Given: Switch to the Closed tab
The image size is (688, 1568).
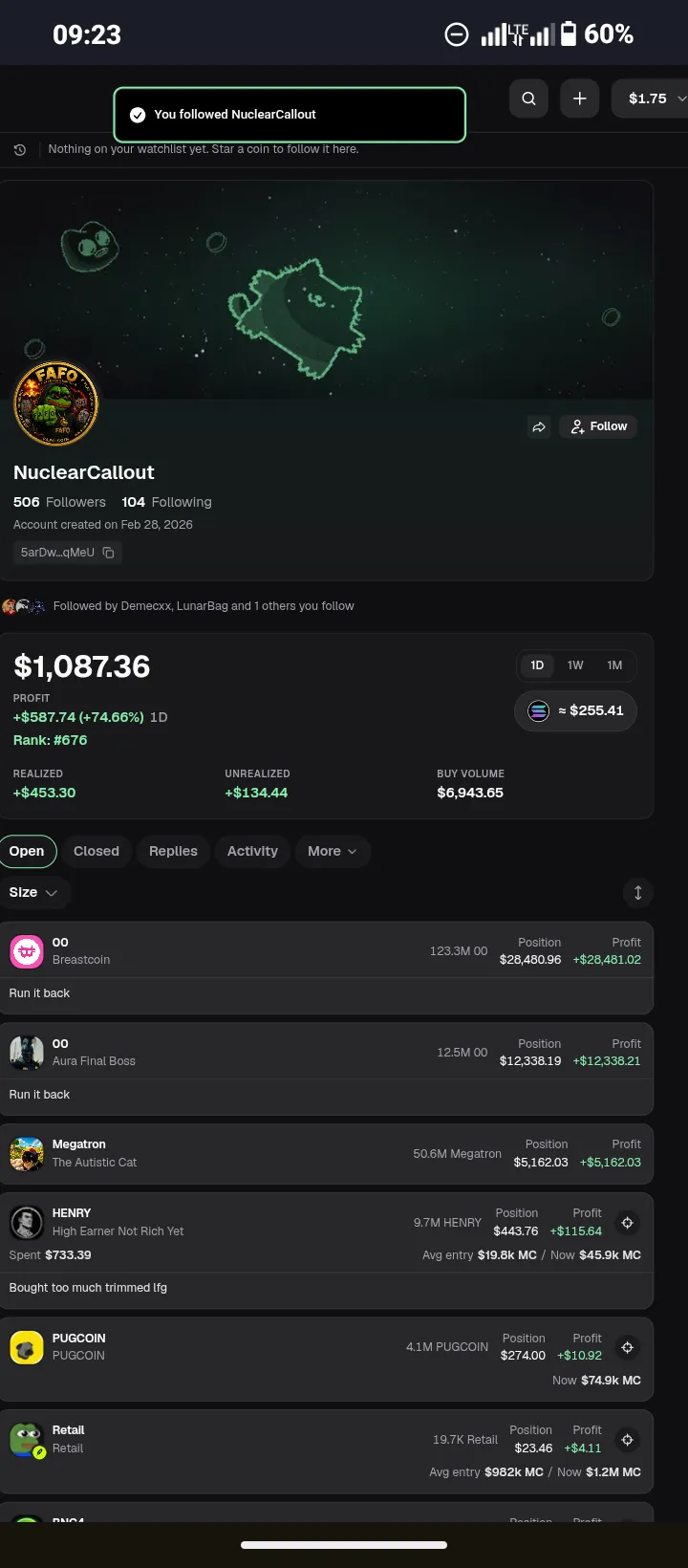Looking at the screenshot, I should click(97, 851).
